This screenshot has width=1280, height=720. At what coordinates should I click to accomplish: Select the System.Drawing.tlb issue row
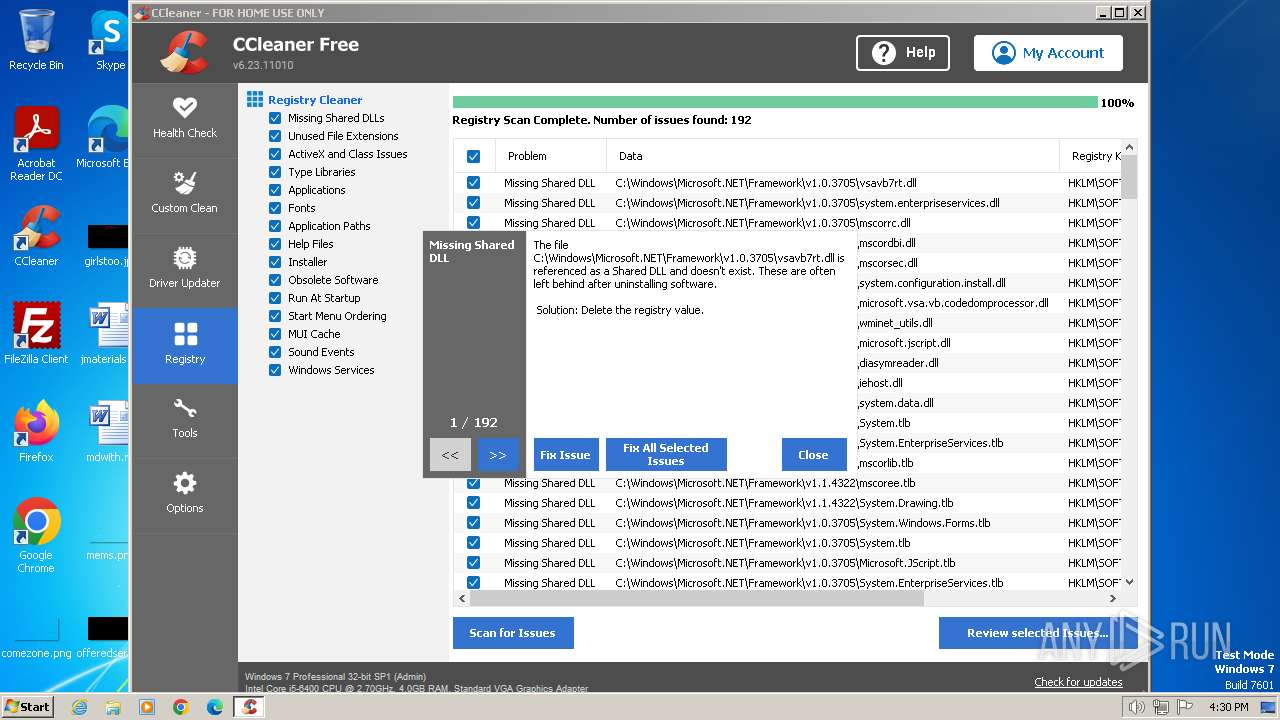[787, 503]
